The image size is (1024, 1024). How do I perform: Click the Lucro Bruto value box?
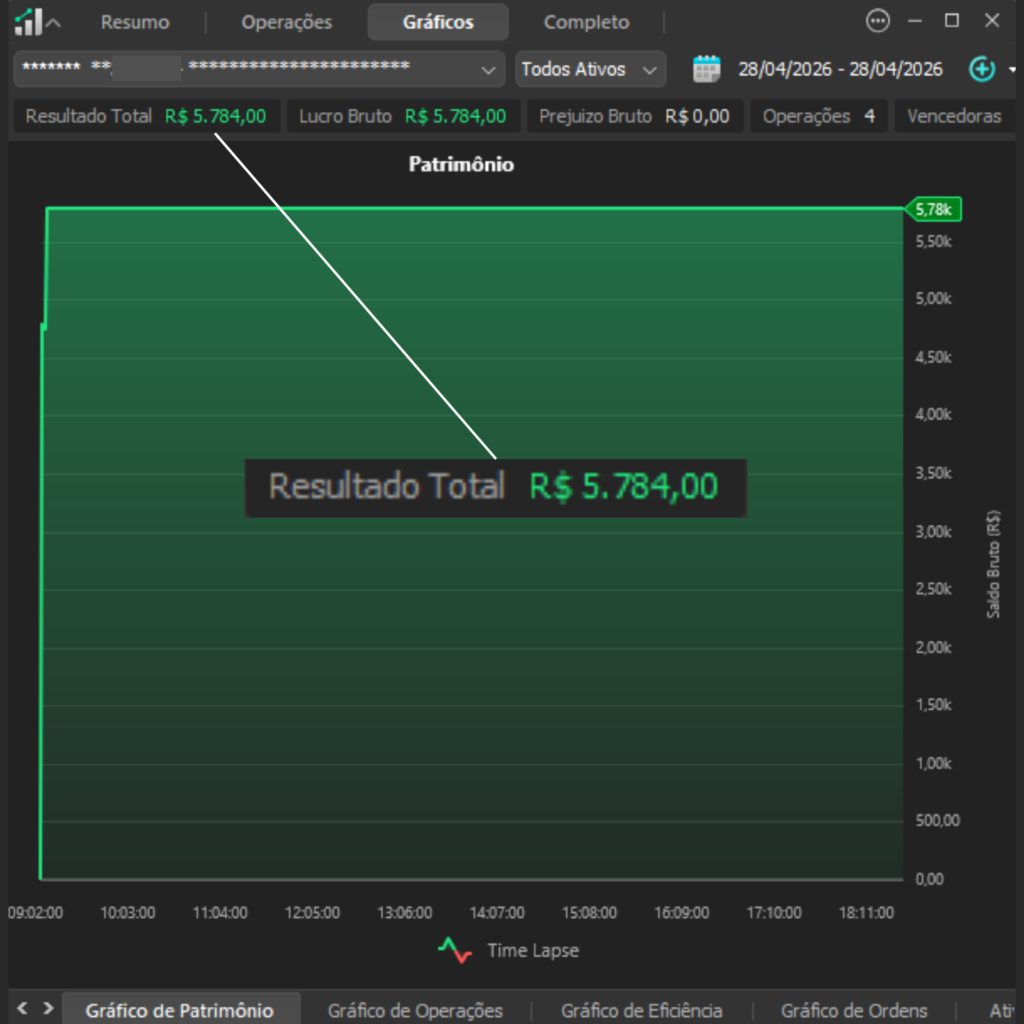403,116
